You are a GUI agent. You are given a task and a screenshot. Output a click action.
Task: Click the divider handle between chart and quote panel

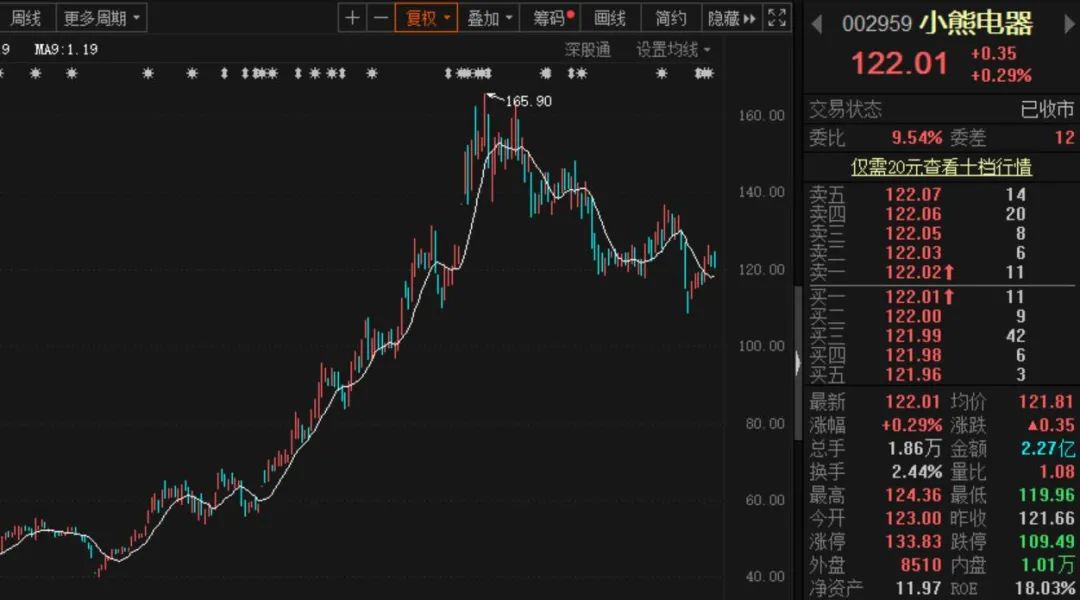coord(797,362)
